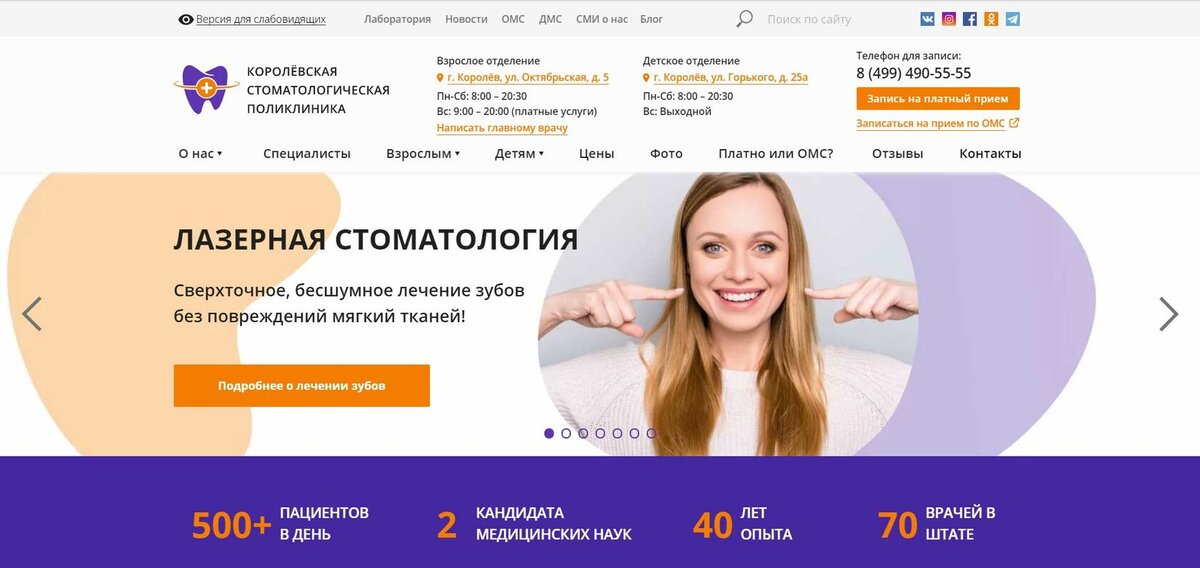The image size is (1200, 568).
Task: Select the second carousel slide dot
Action: [x=566, y=433]
